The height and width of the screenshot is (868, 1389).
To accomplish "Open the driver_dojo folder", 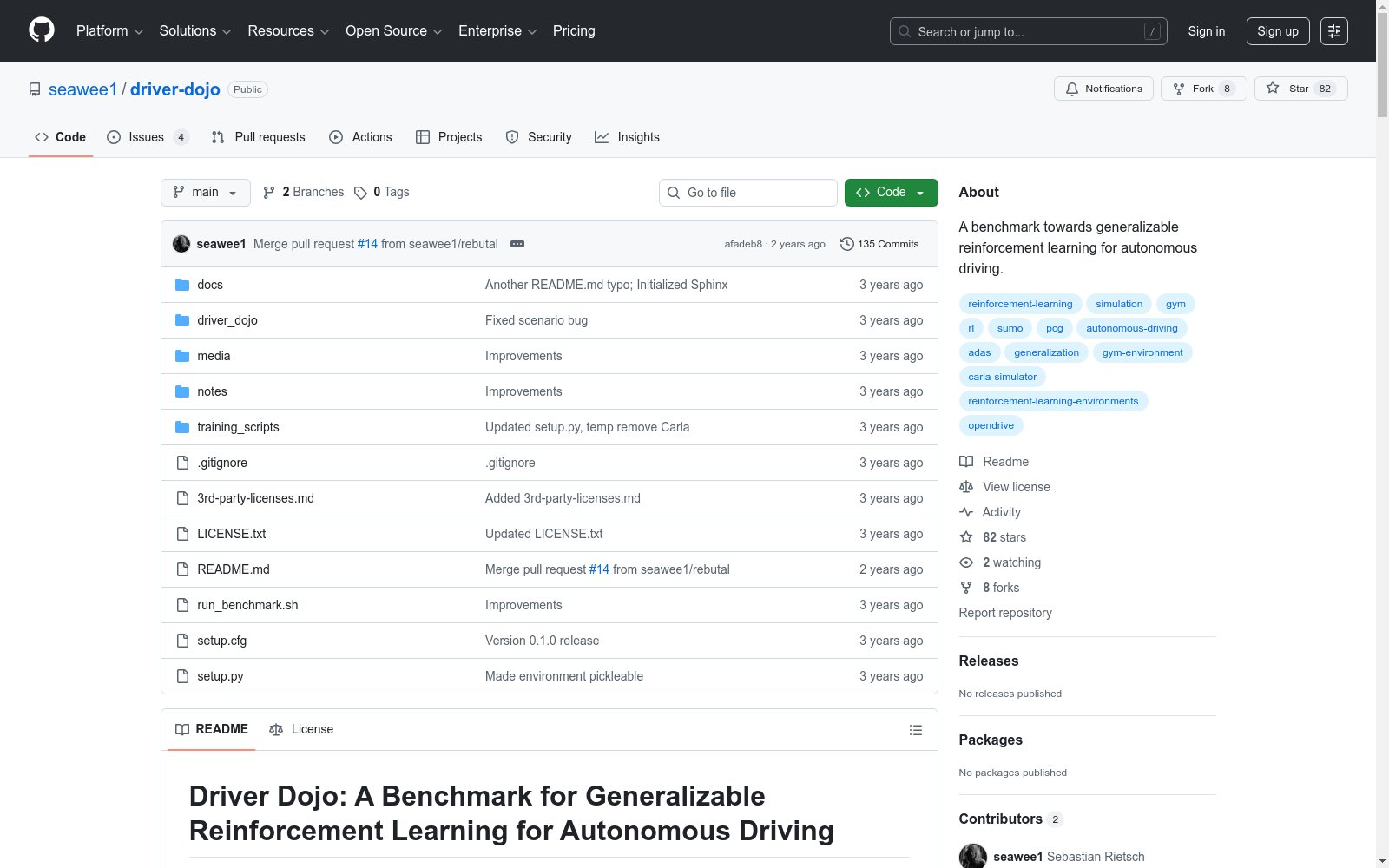I will [227, 320].
